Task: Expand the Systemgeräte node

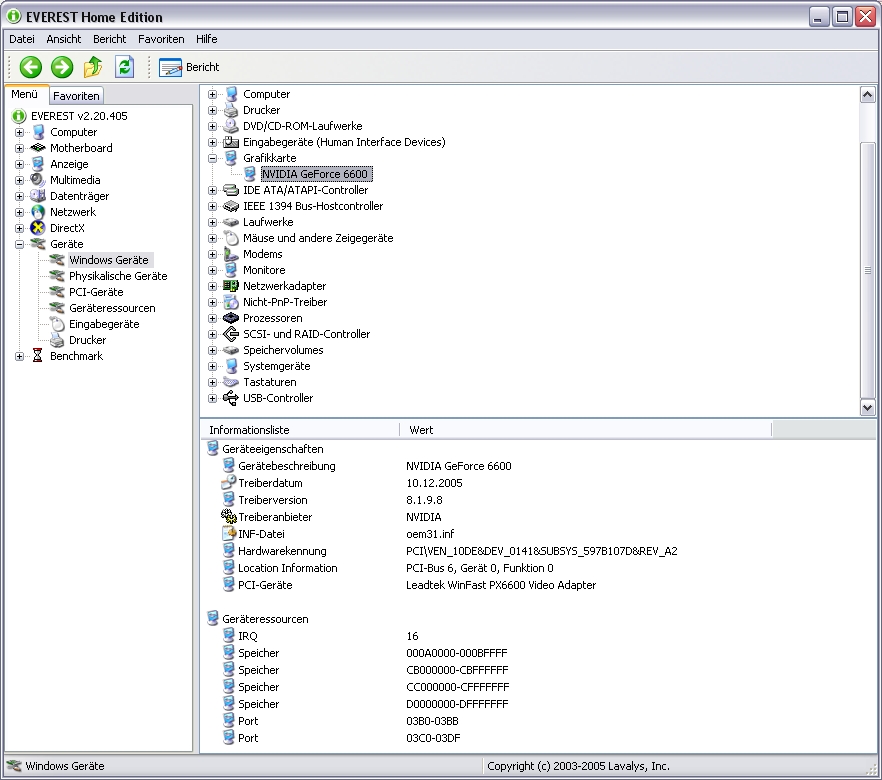Action: (x=213, y=366)
